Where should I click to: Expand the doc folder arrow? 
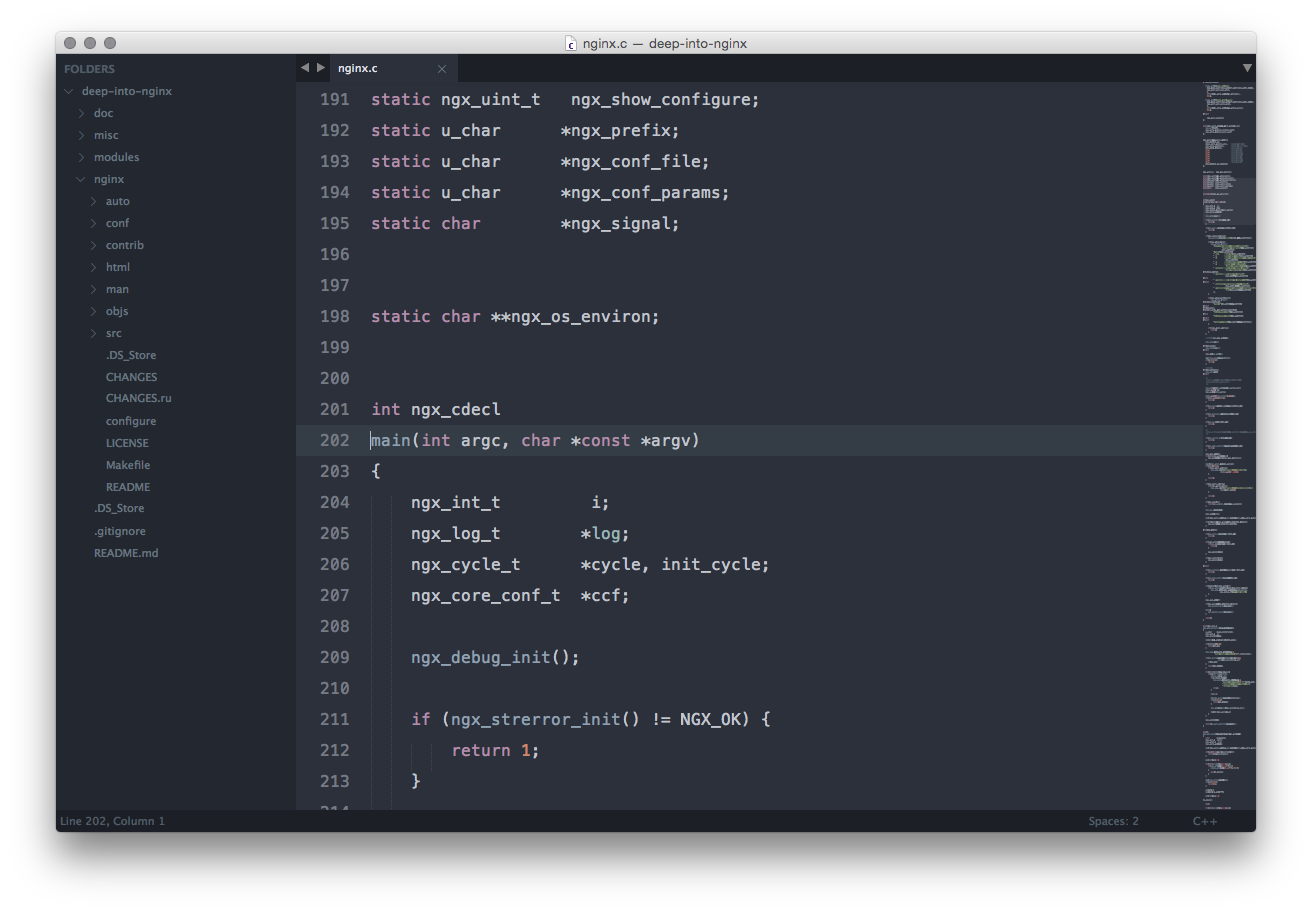click(x=81, y=113)
